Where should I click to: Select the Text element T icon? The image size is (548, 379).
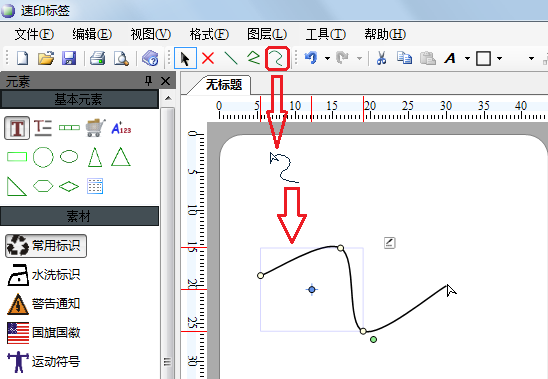coord(17,128)
